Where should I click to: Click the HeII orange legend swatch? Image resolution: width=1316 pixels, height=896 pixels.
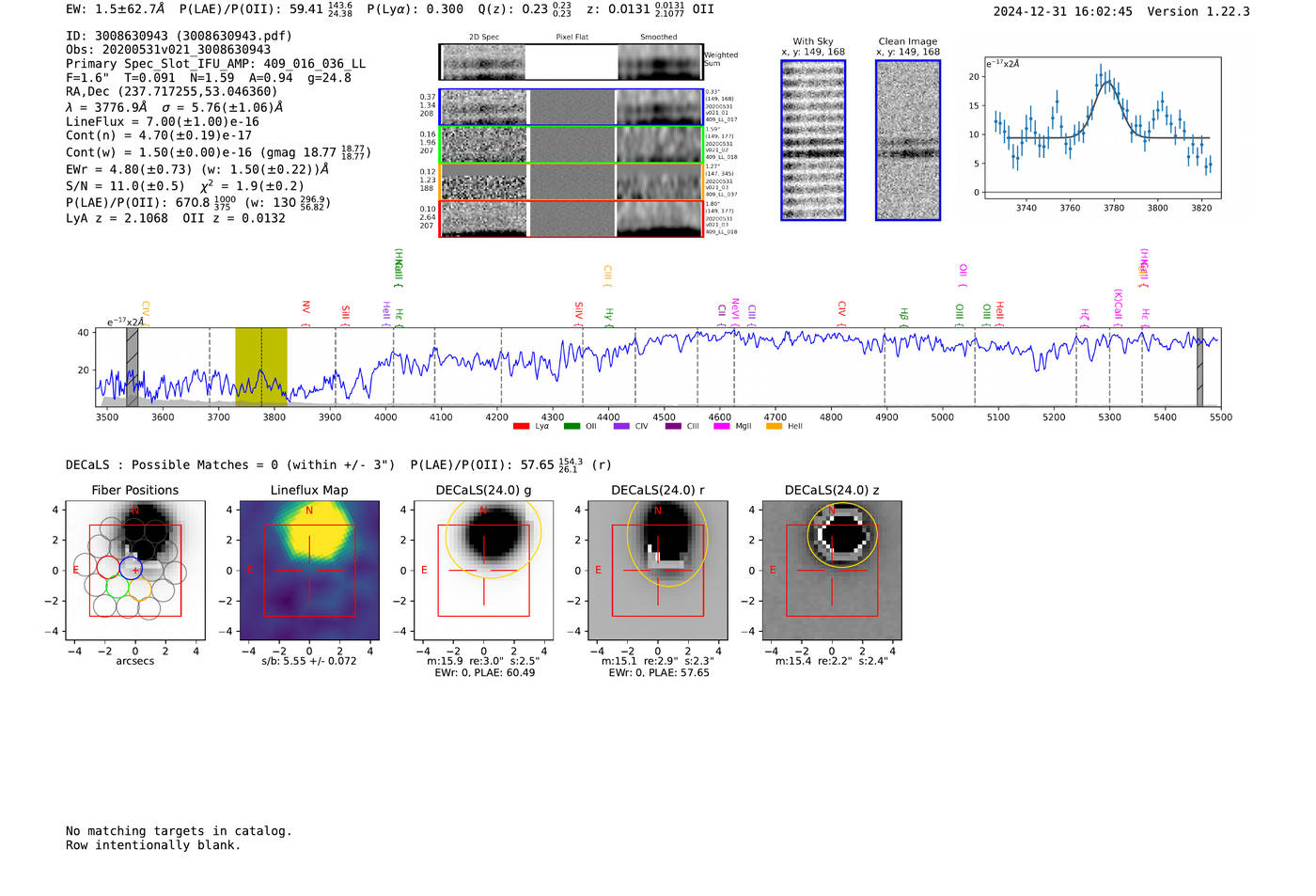tap(775, 427)
